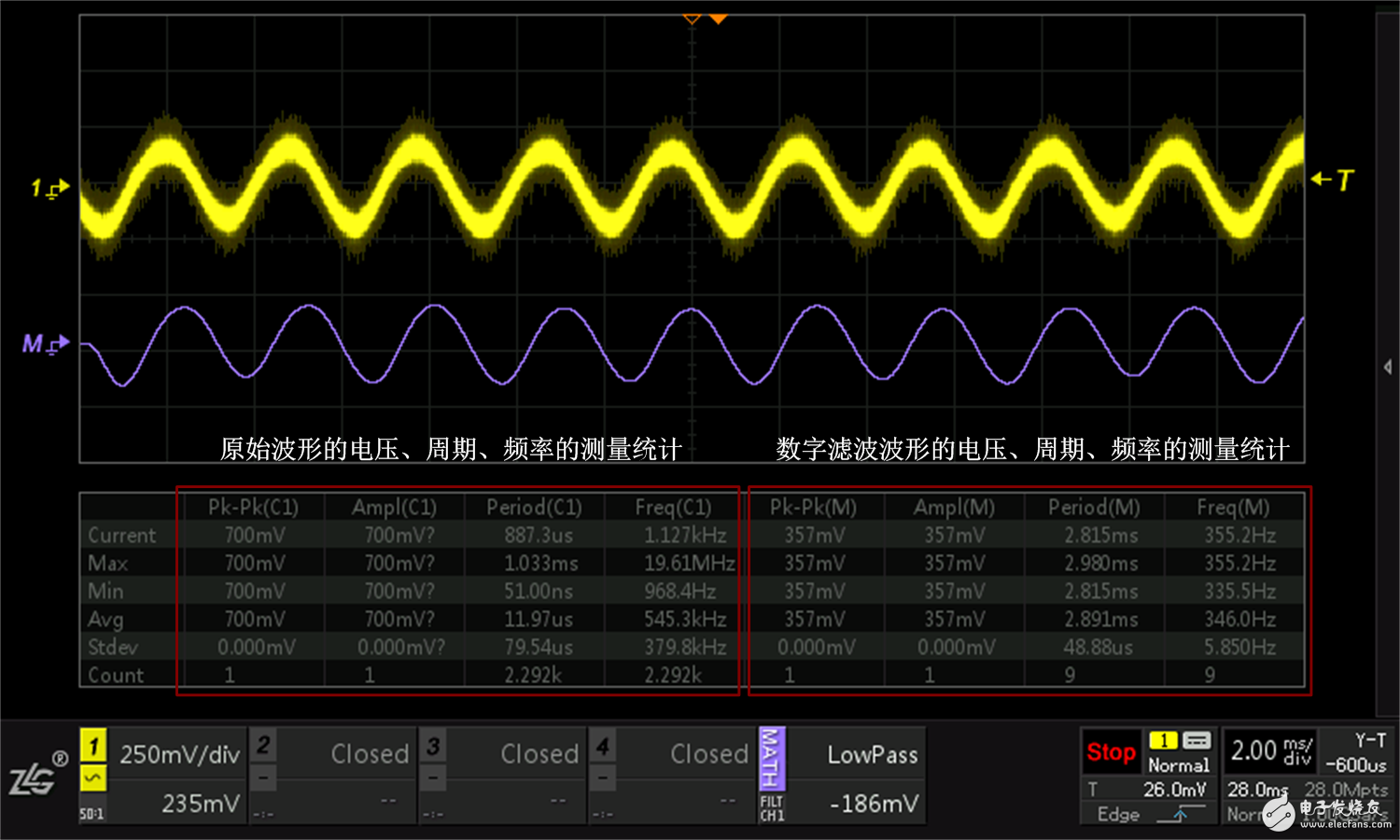This screenshot has height=840, width=1400.
Task: Click the trigger level T arrow marker
Action: pos(1332,179)
